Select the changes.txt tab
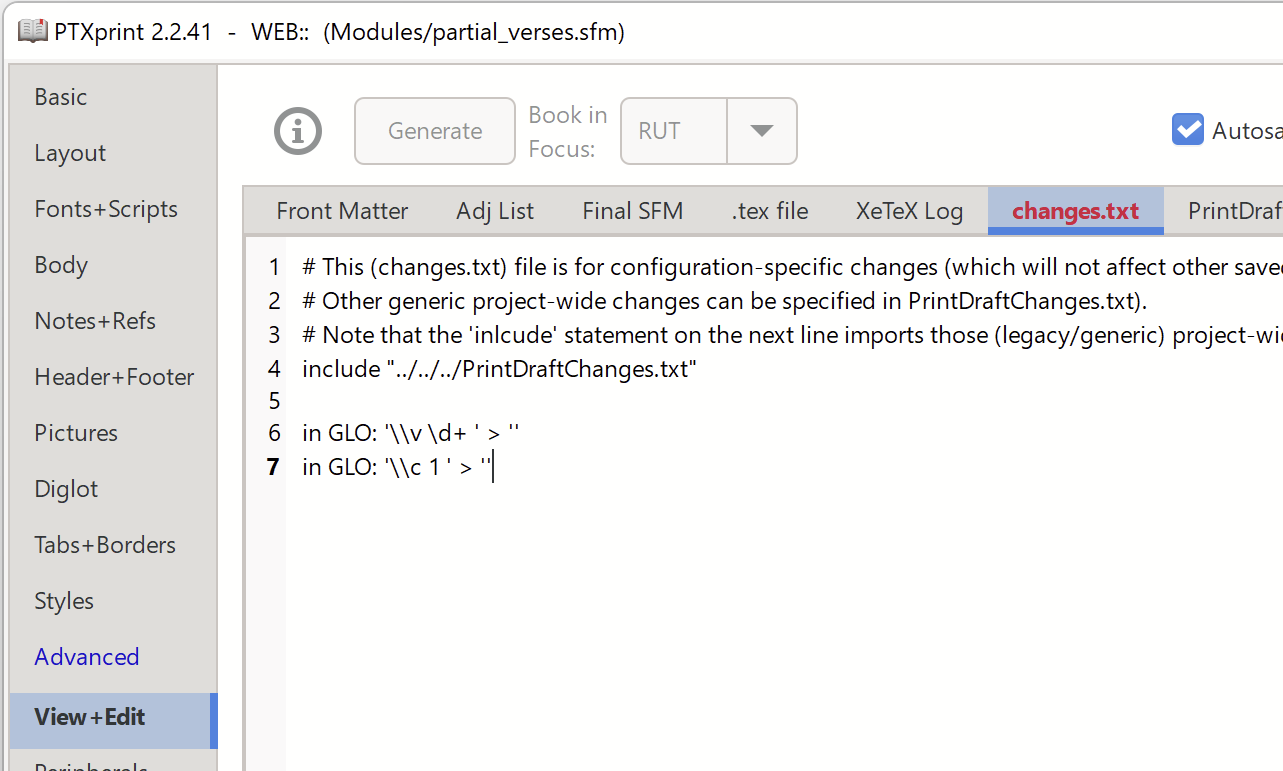The image size is (1283, 771). coord(1075,211)
